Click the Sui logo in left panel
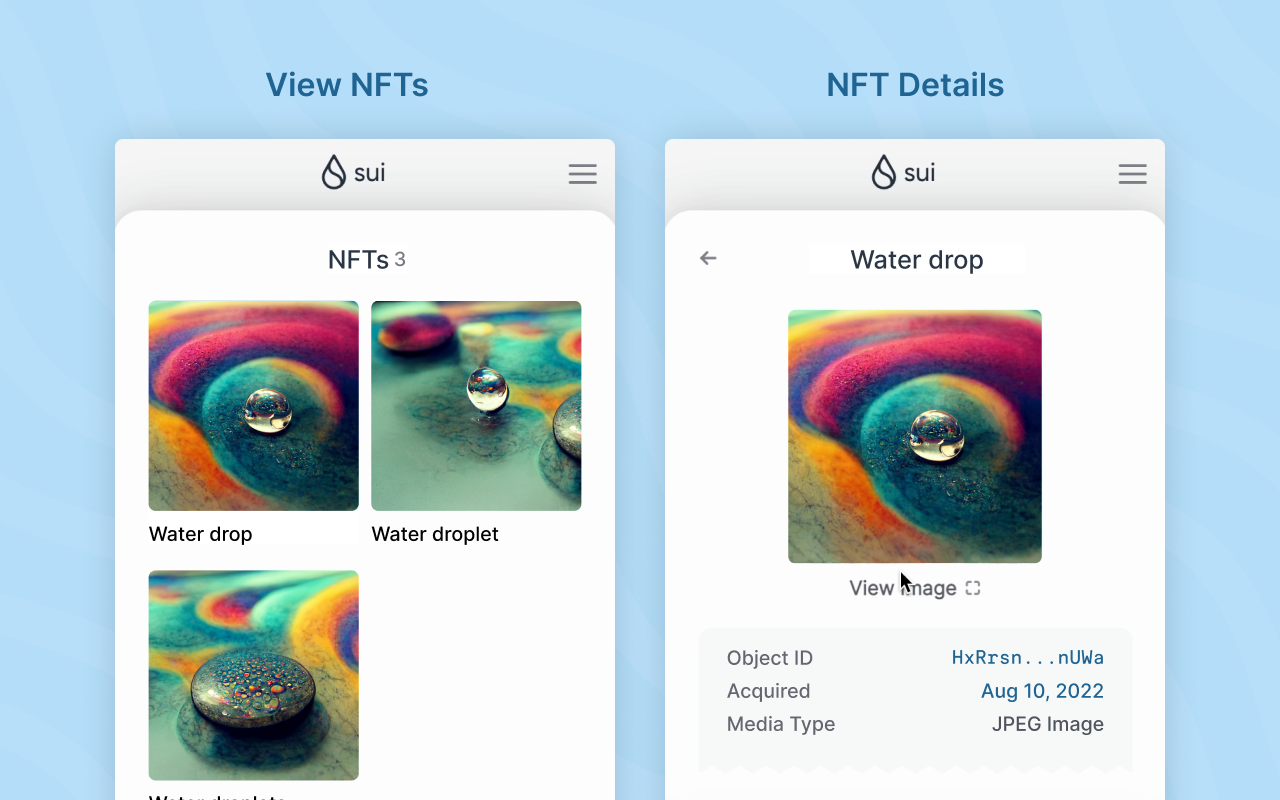The image size is (1280, 800). 353,172
